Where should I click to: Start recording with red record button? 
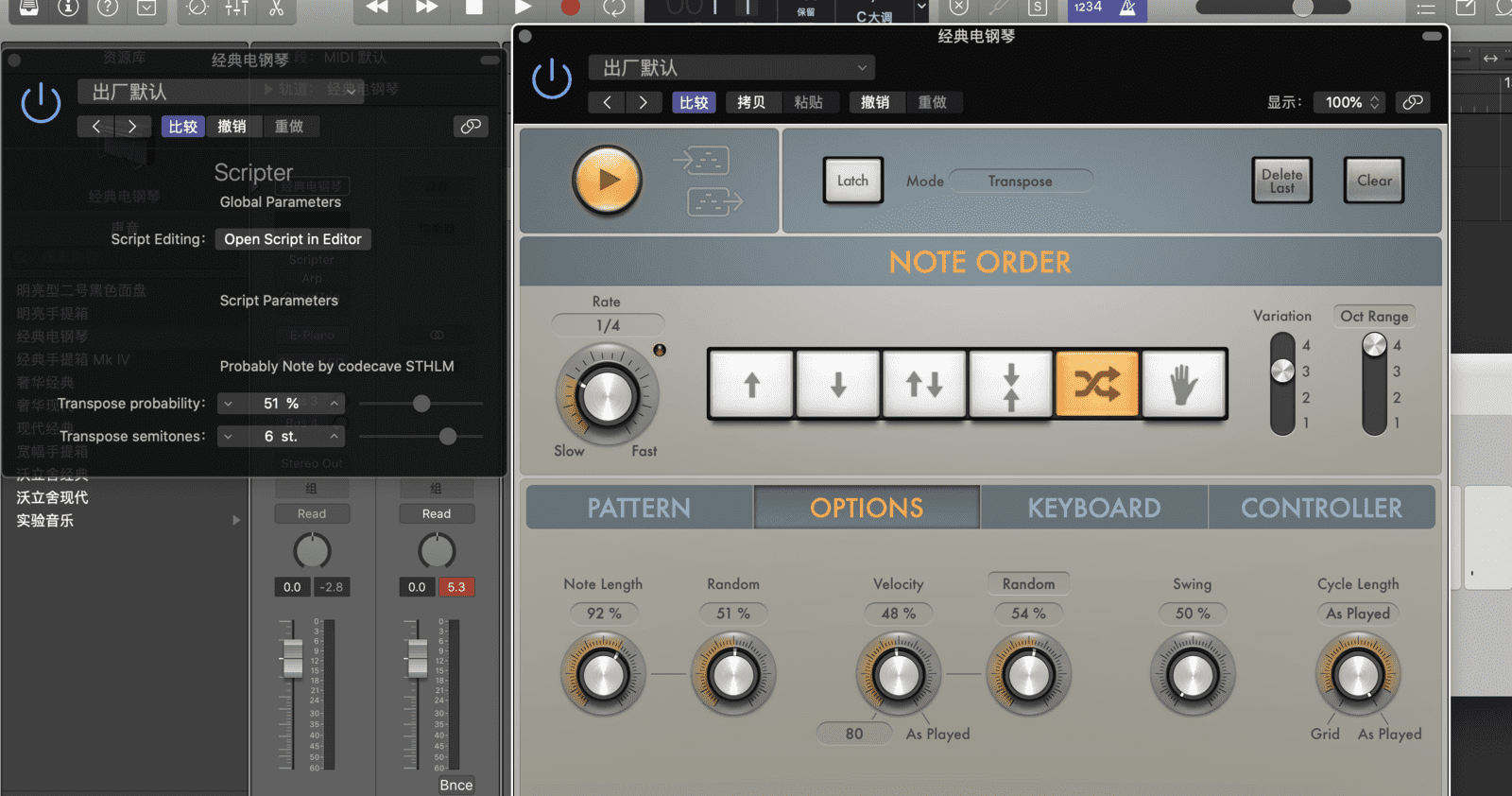570,8
